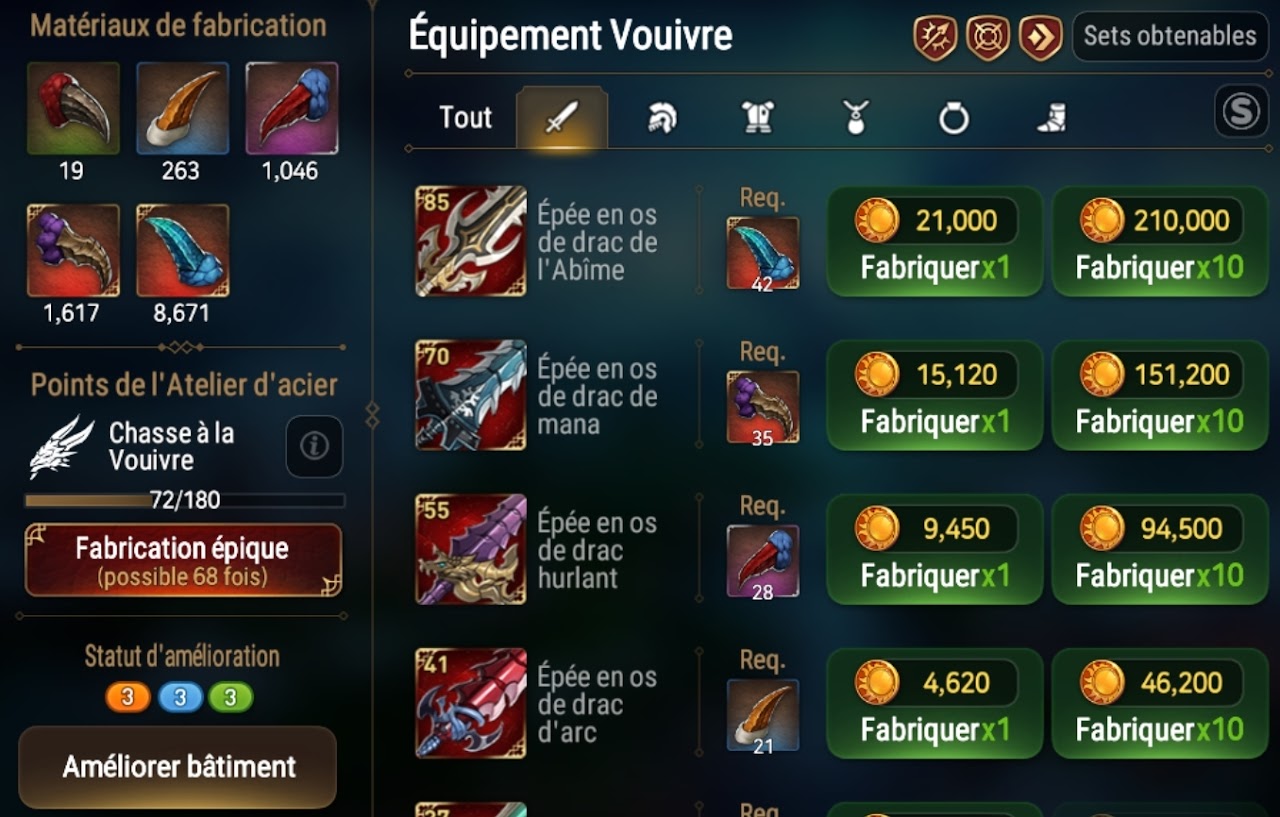Show necklace equipment category
Image resolution: width=1280 pixels, height=817 pixels.
click(855, 118)
